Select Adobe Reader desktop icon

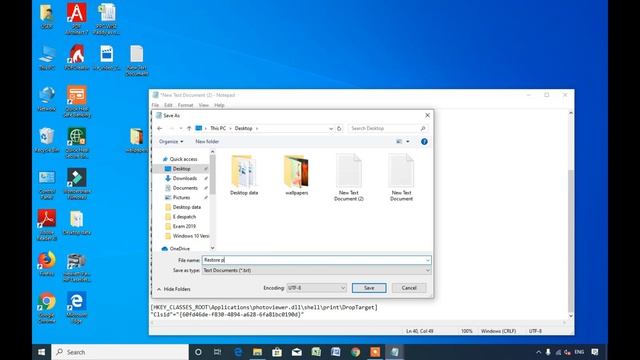47,224
